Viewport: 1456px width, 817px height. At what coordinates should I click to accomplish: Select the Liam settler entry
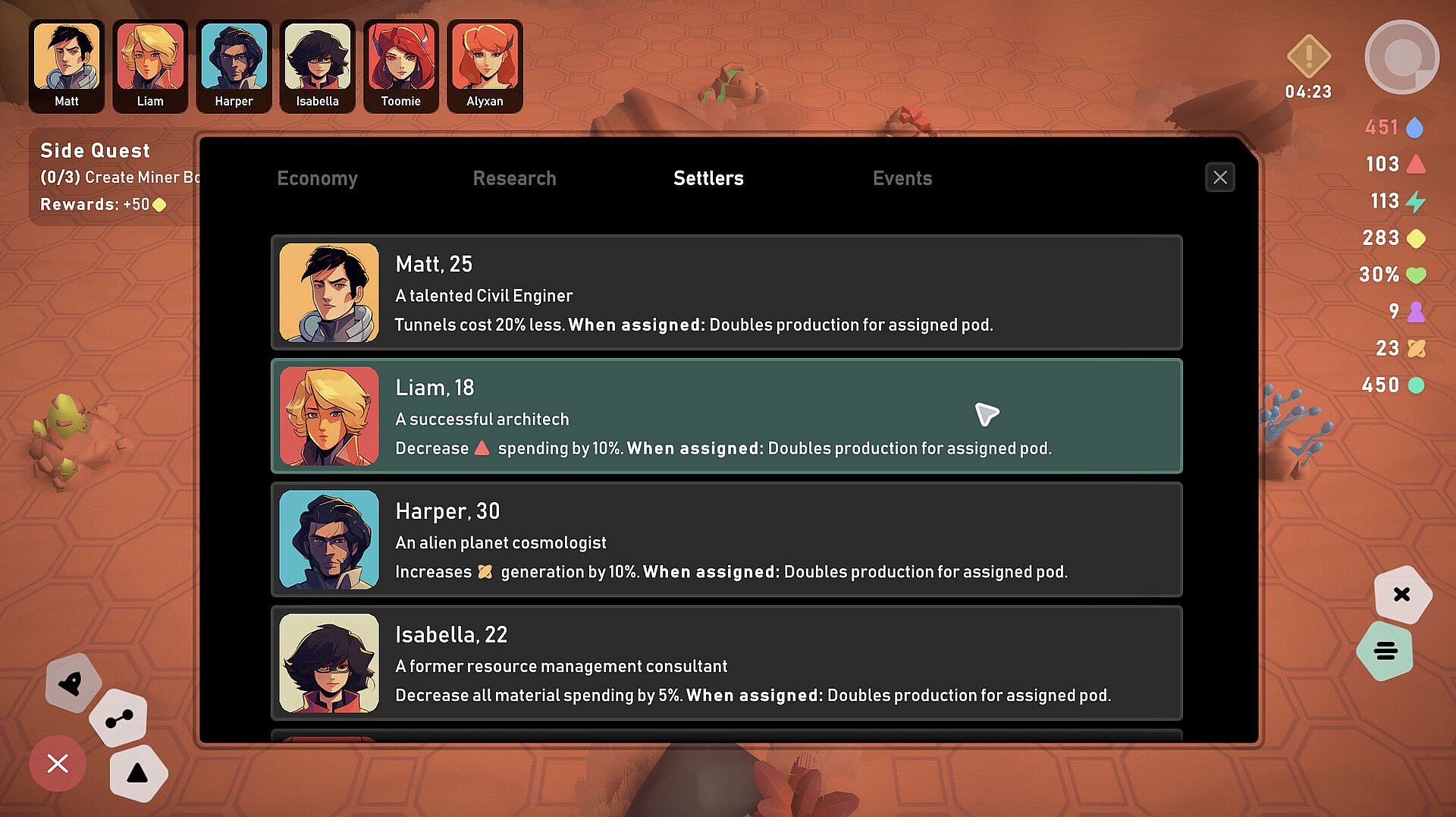click(x=726, y=416)
